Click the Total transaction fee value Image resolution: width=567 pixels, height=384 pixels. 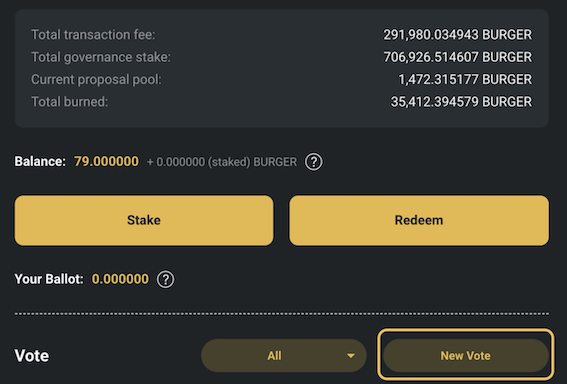pyautogui.click(x=457, y=35)
